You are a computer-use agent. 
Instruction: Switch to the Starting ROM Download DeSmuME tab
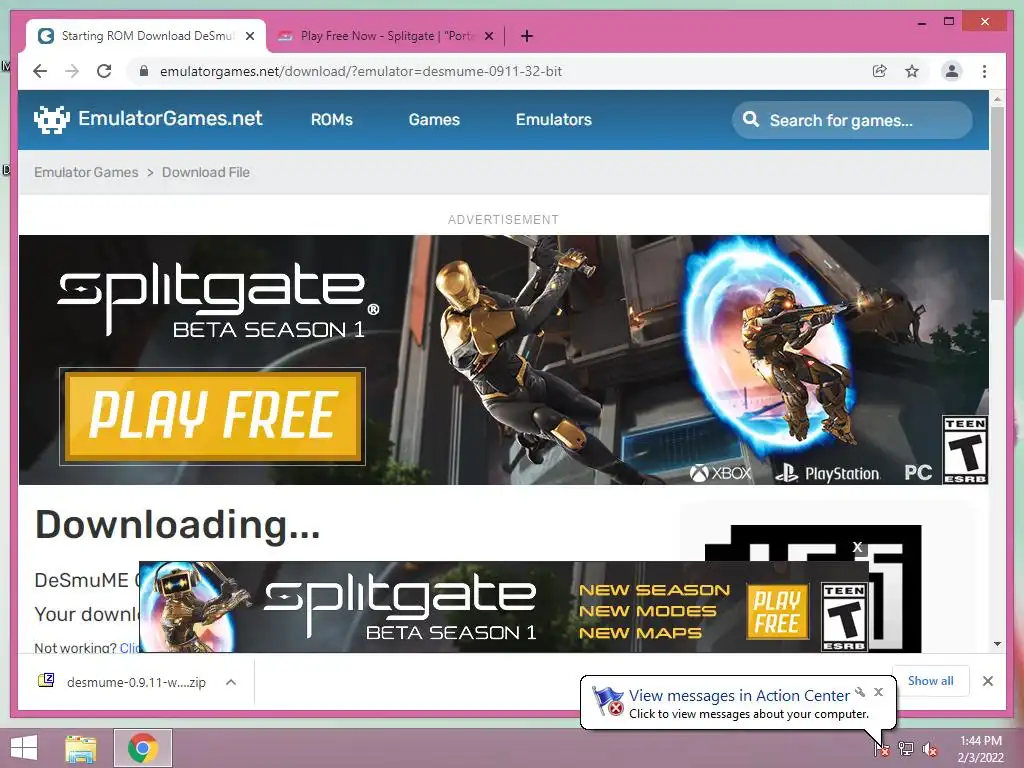pos(146,36)
